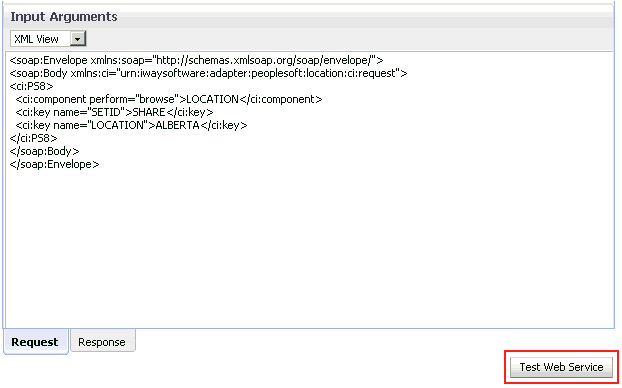Switch to the Response tab
This screenshot has height=388, width=622.
[x=102, y=342]
